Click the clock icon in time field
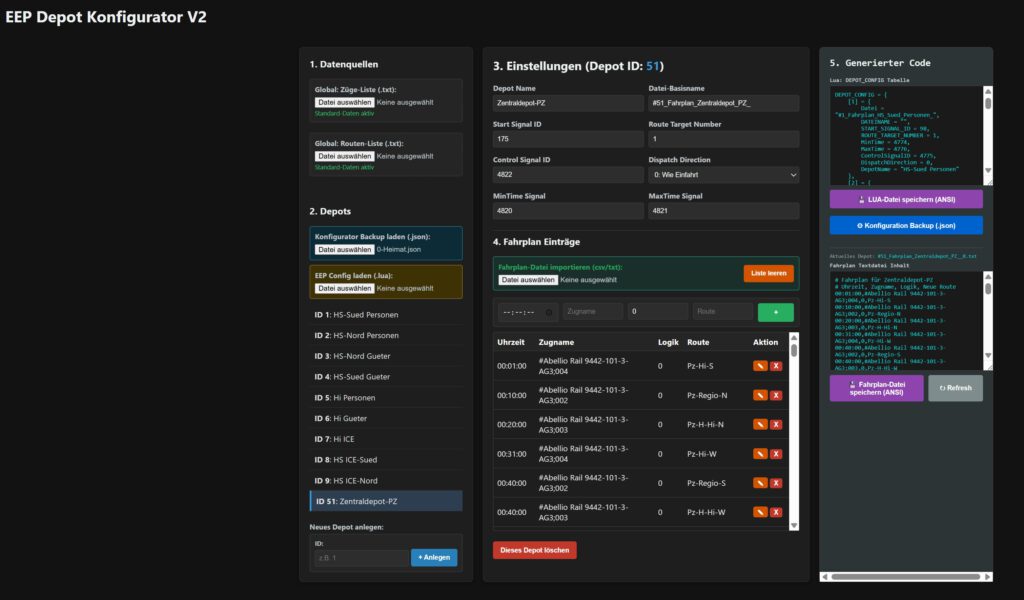This screenshot has height=600, width=1024. 548,312
